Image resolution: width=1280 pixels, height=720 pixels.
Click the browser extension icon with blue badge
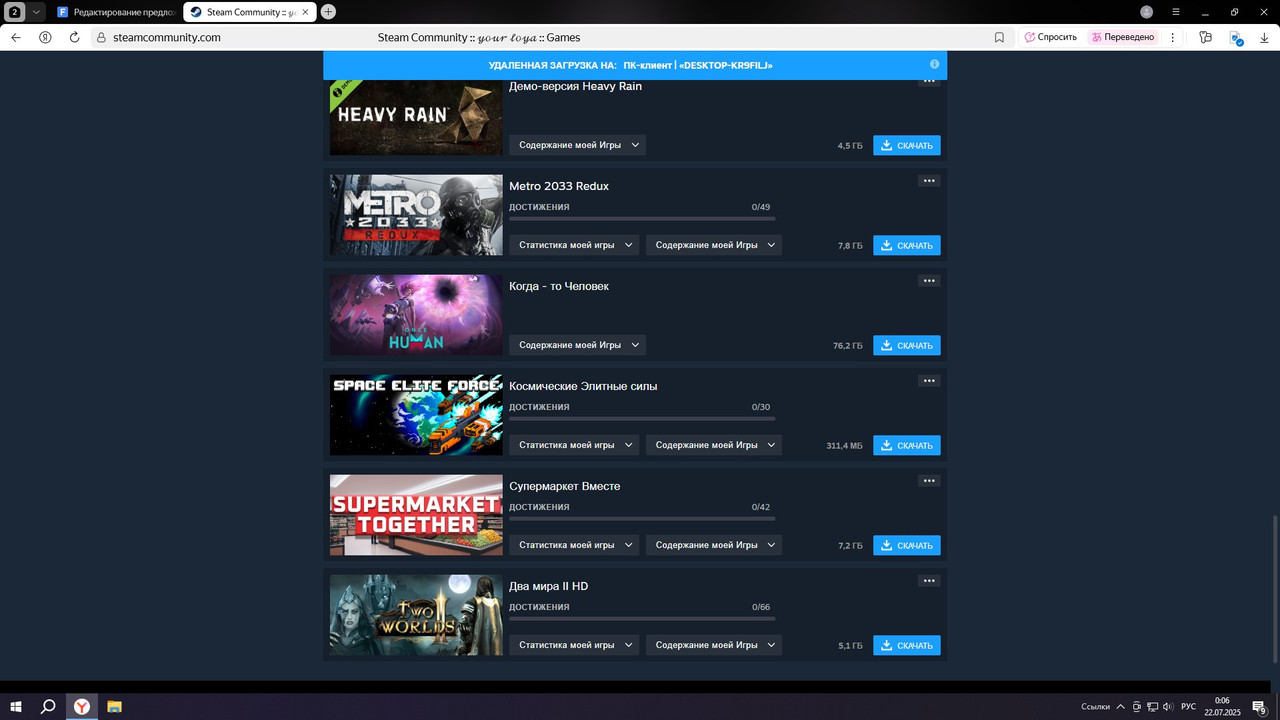pyautogui.click(x=1236, y=37)
